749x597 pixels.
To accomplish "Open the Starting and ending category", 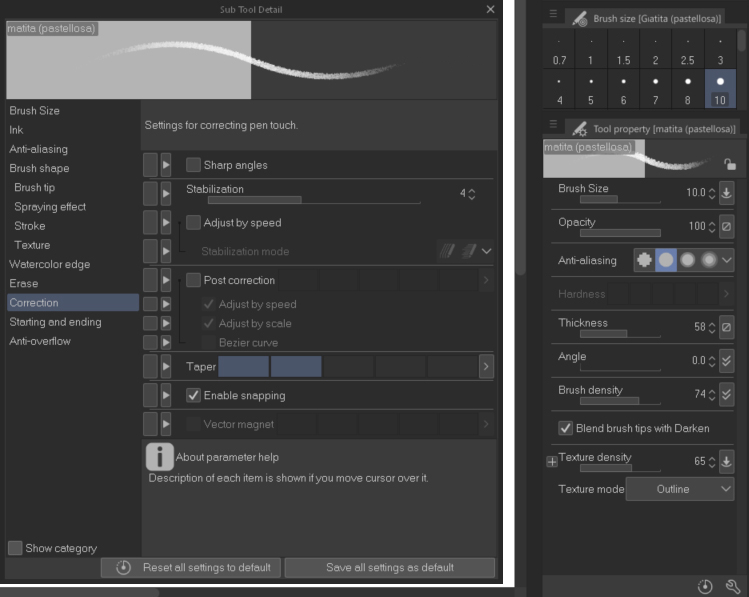I will [x=55, y=322].
